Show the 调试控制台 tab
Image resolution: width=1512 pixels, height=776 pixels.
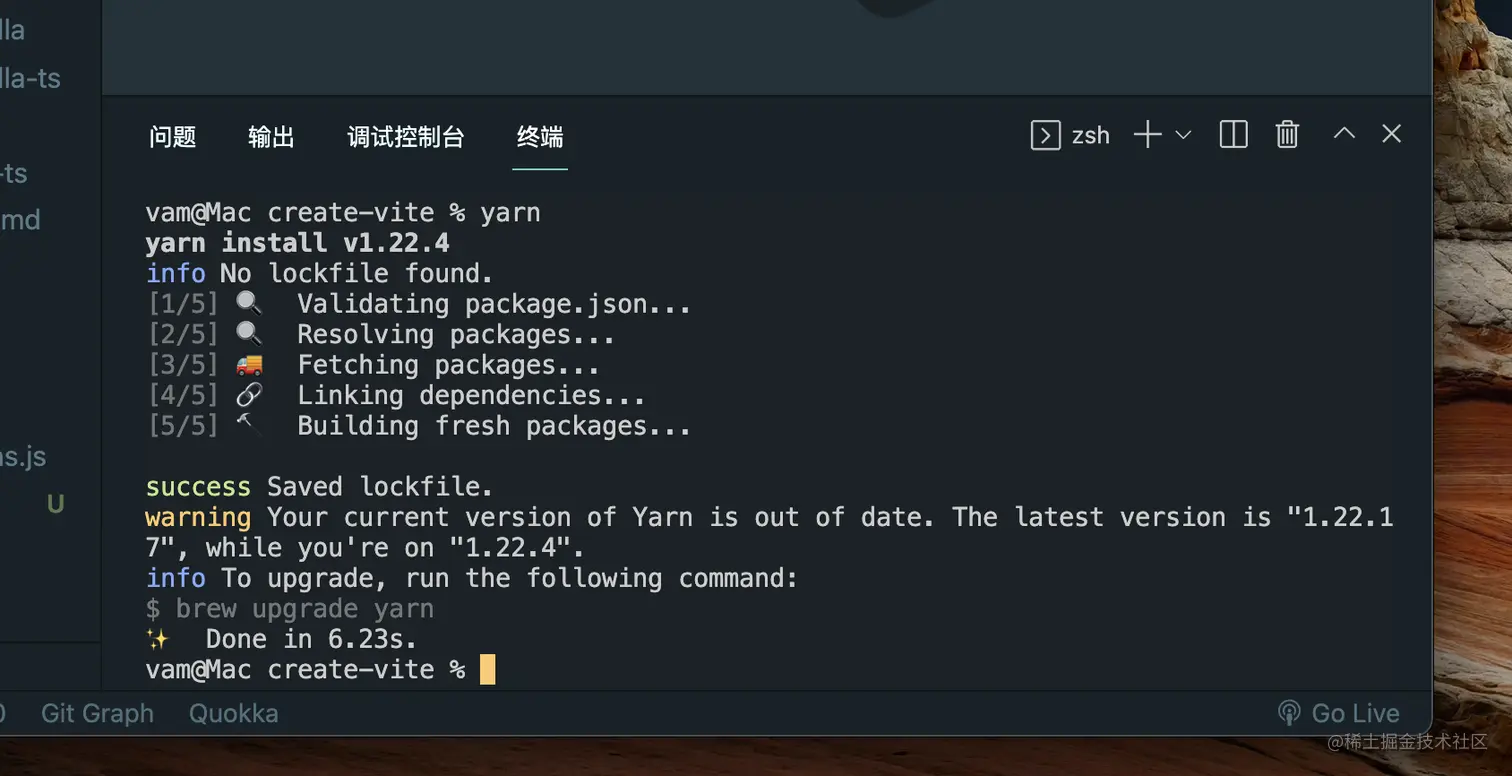[x=406, y=137]
